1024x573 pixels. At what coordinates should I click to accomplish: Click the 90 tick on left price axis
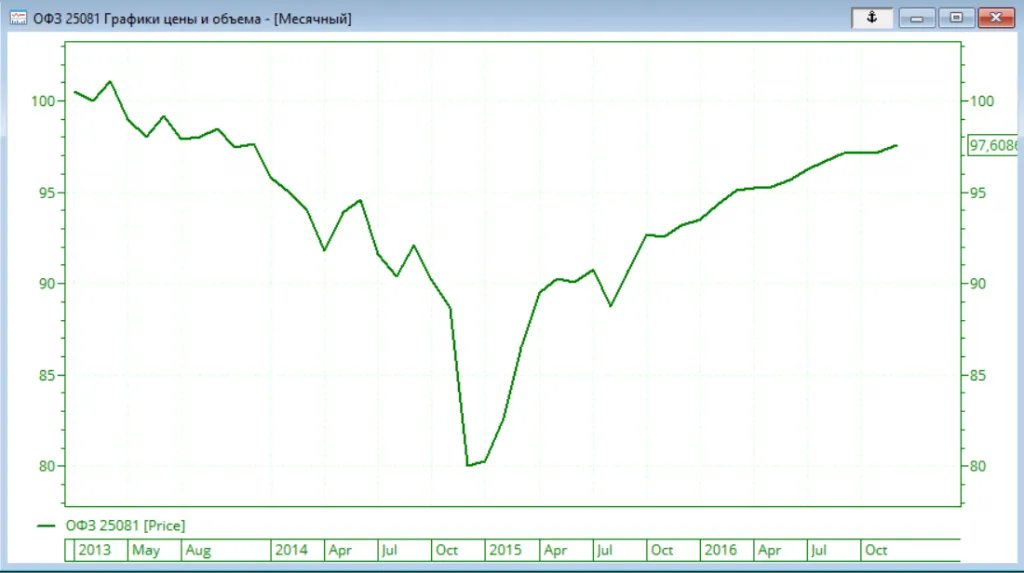click(46, 284)
